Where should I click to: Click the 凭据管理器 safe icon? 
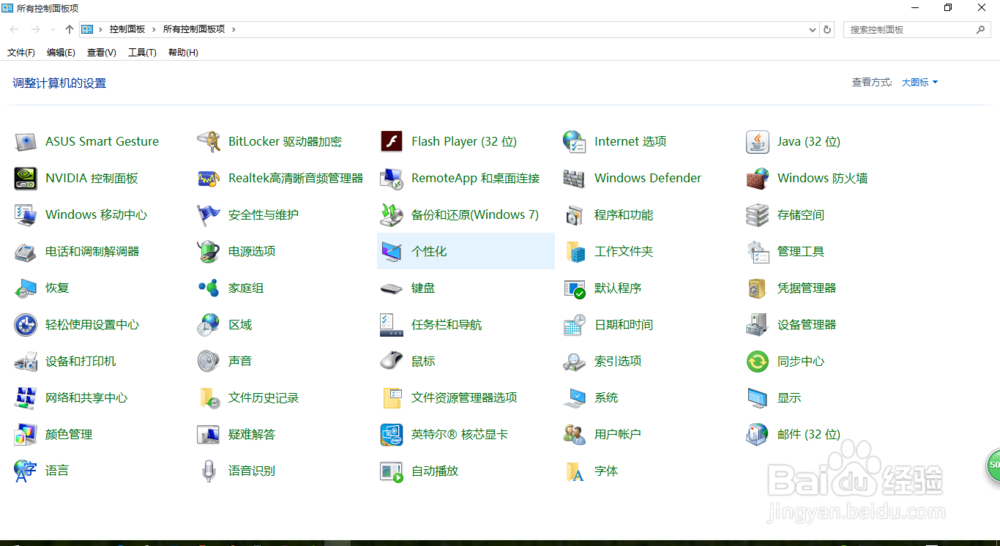[757, 288]
